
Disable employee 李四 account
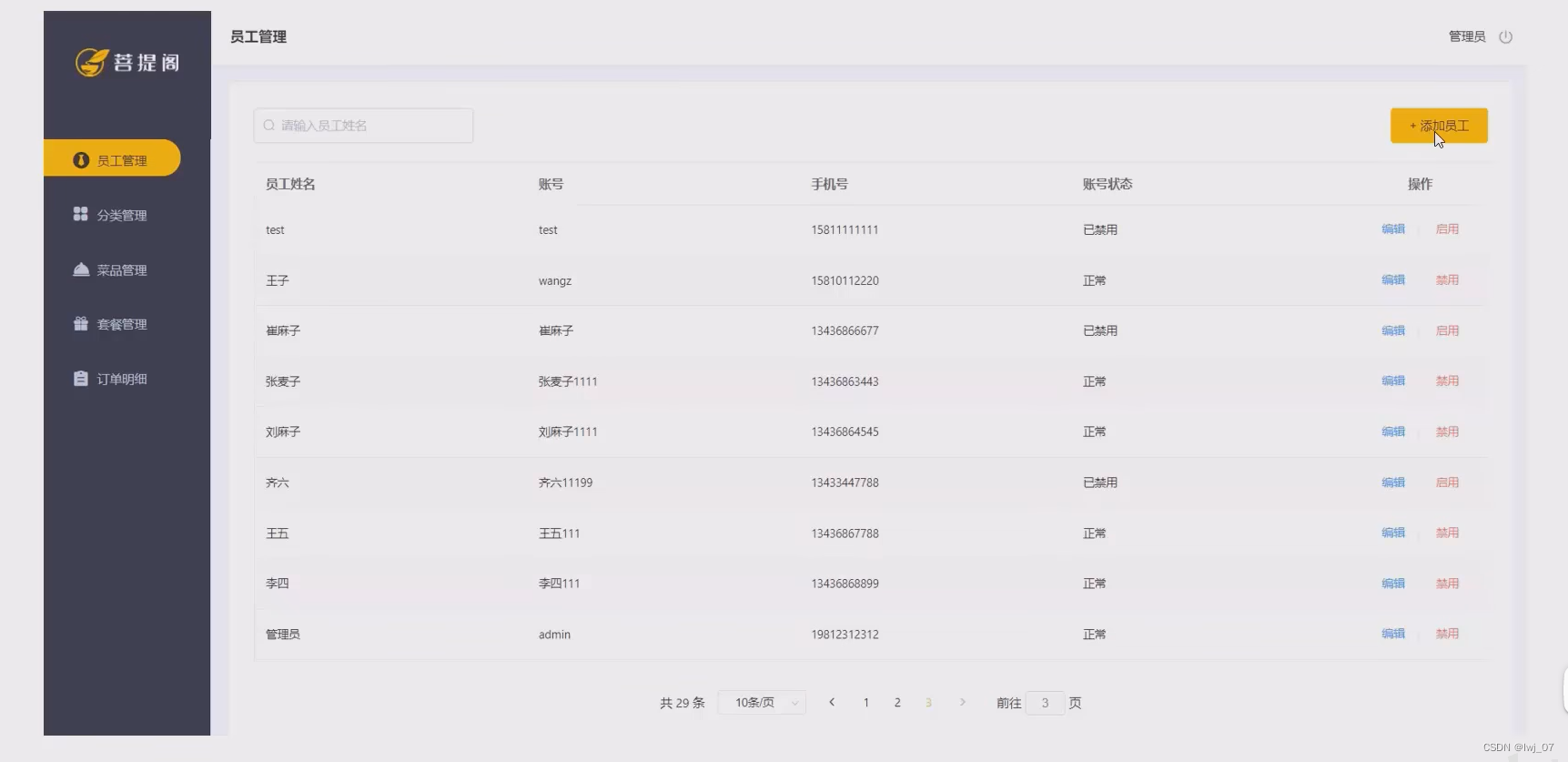pyautogui.click(x=1447, y=584)
